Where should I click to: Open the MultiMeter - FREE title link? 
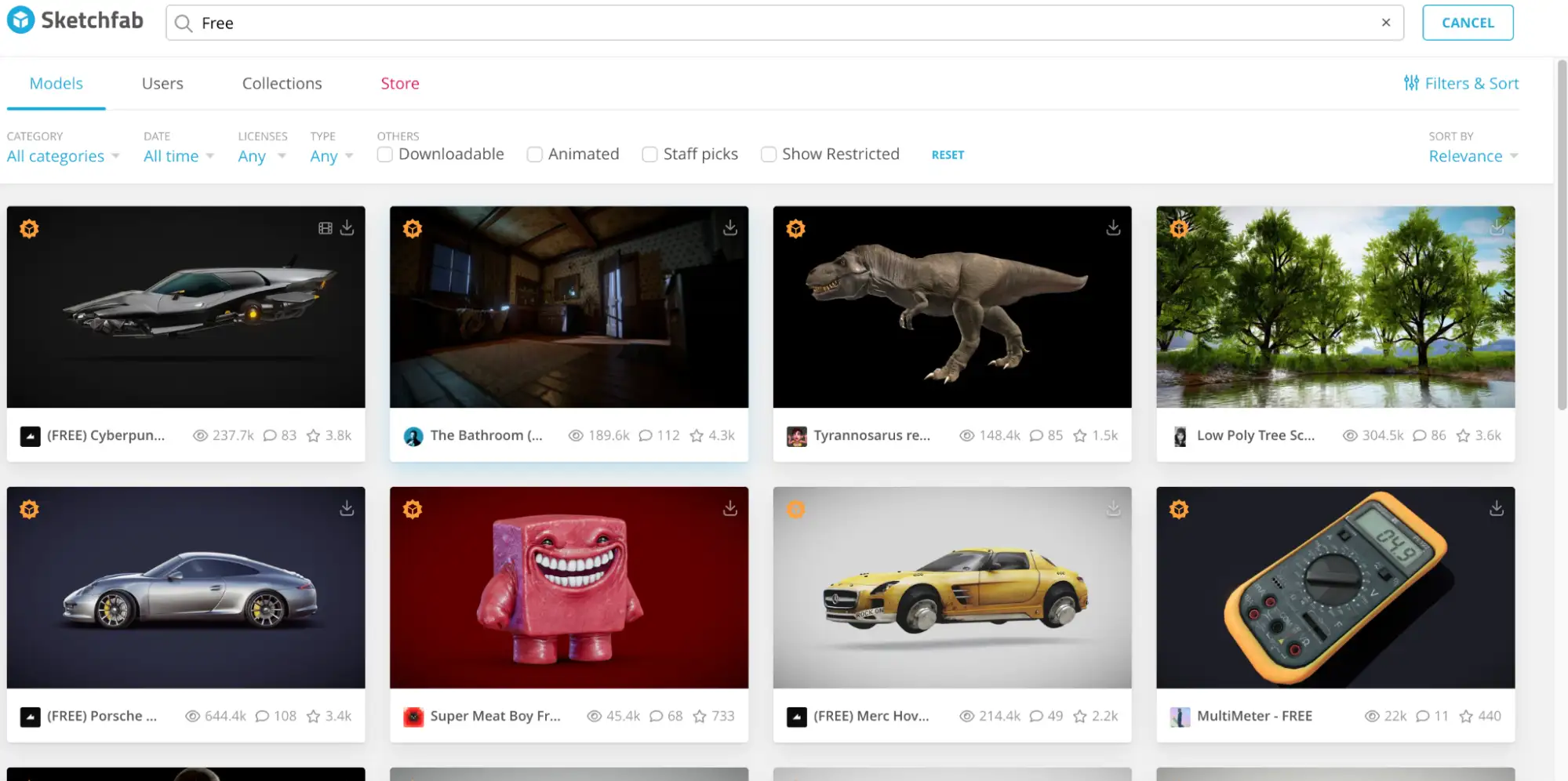(1254, 716)
